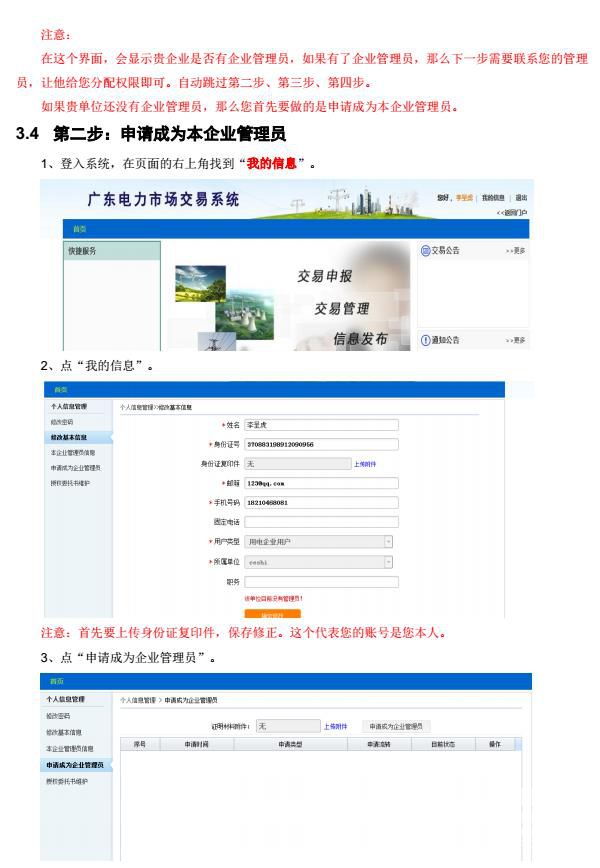Select 首页 tab under 广东电力市场交易系统 banner
Image resolution: width=600 pixels, height=868 pixels.
[80, 229]
